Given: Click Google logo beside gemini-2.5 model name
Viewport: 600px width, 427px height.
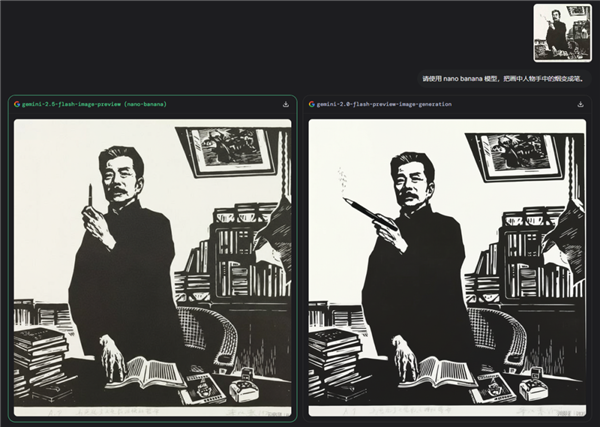Looking at the screenshot, I should (x=17, y=104).
